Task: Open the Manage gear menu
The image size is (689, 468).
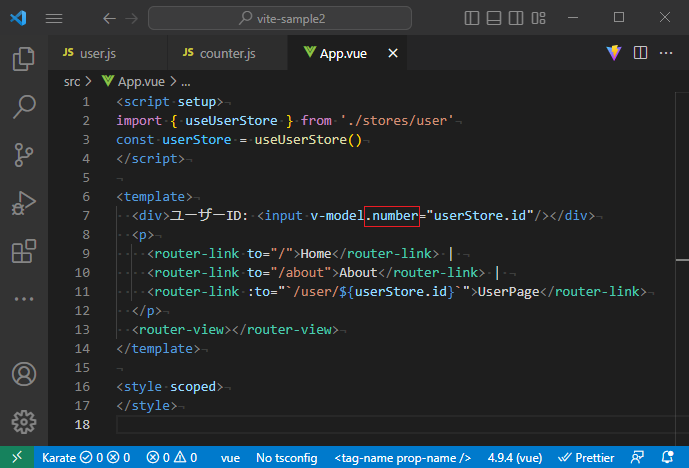Action: tap(24, 422)
